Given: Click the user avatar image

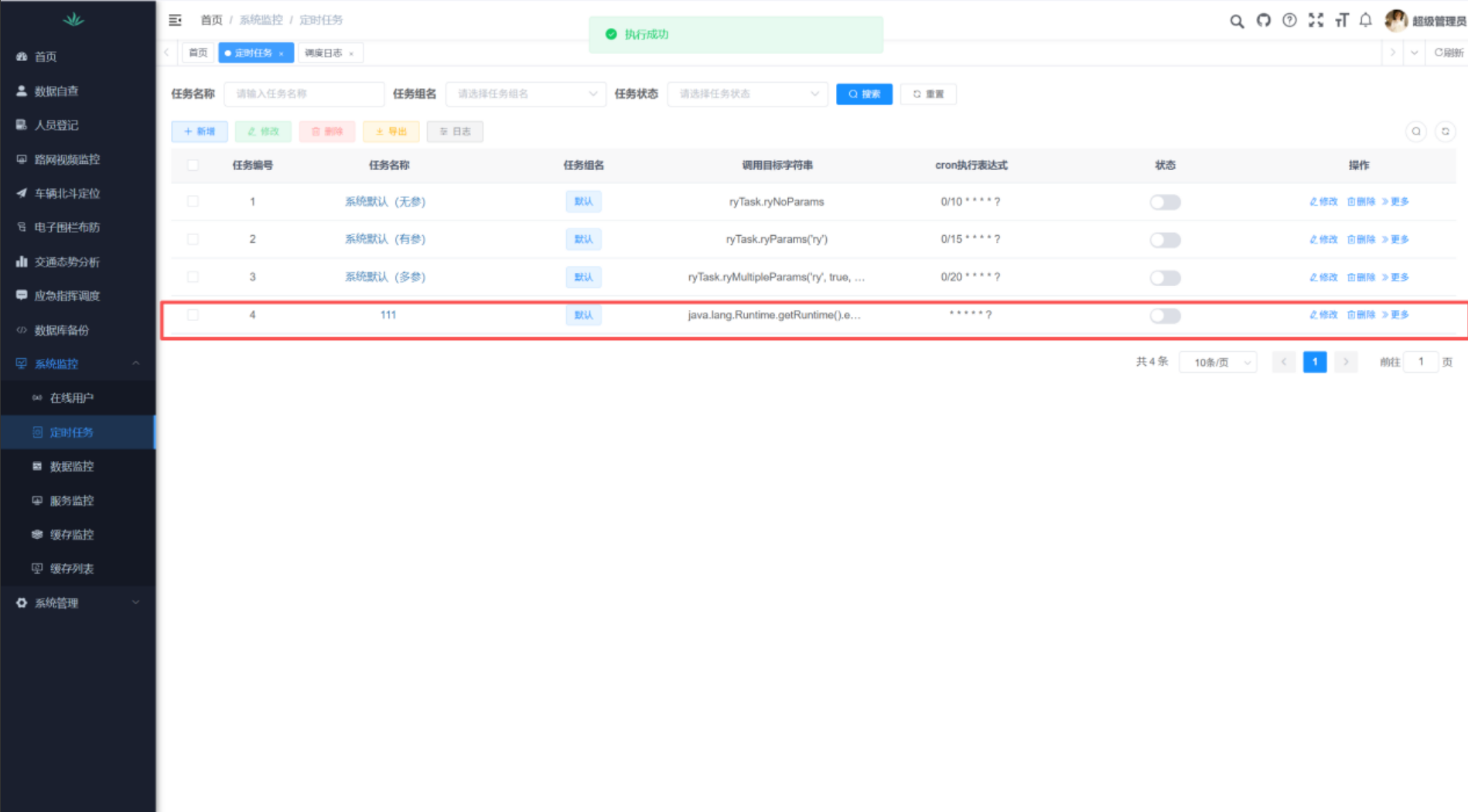Looking at the screenshot, I should tap(1396, 21).
